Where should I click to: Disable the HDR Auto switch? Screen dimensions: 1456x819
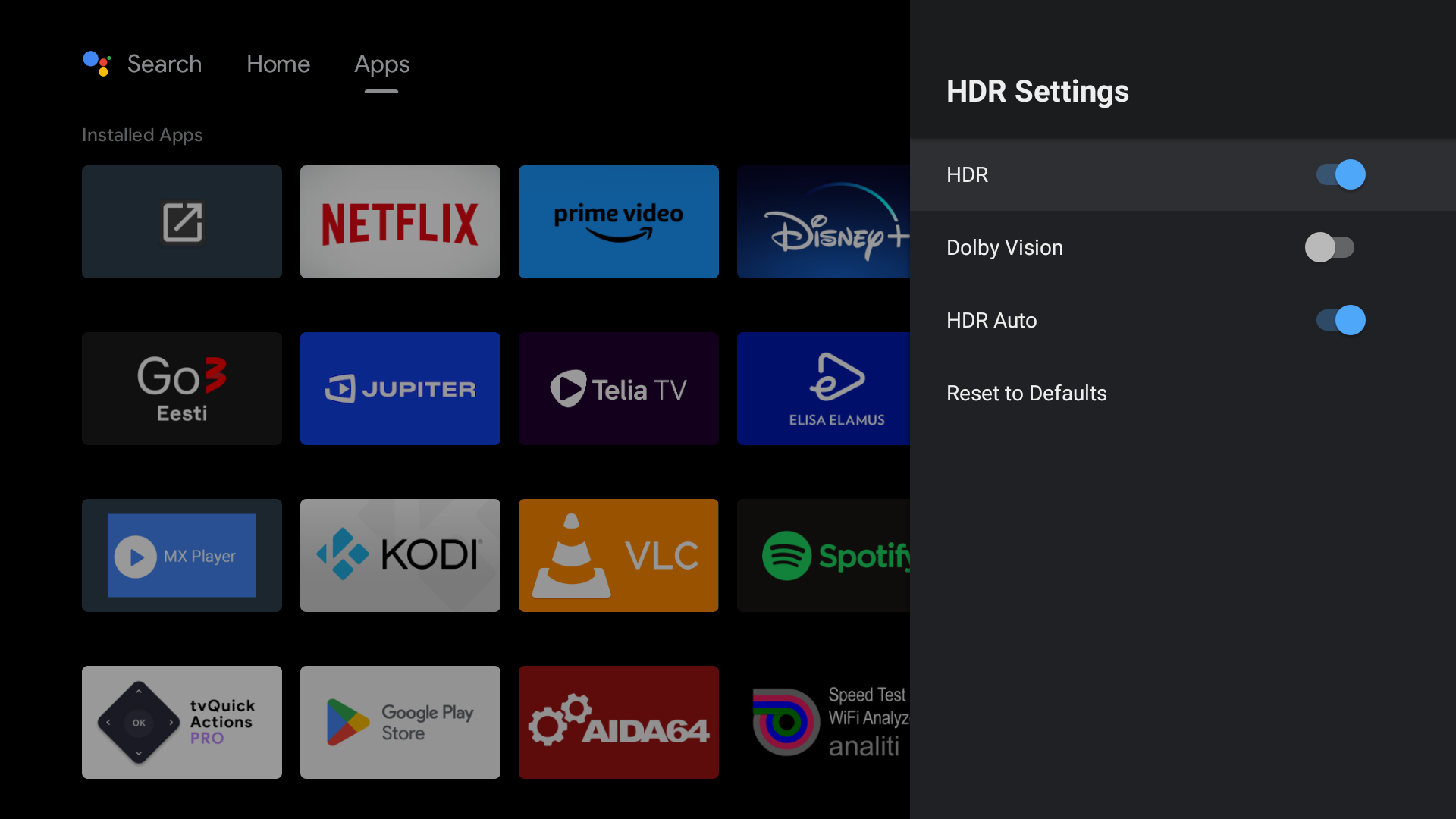(x=1340, y=320)
